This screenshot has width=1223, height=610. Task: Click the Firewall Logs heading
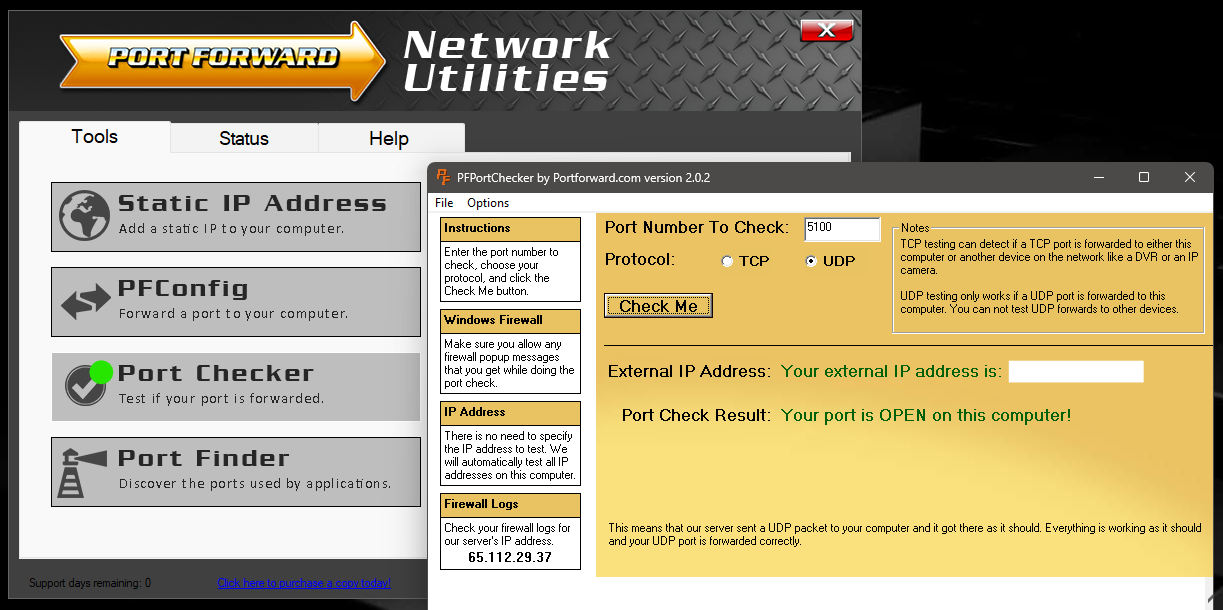point(481,504)
